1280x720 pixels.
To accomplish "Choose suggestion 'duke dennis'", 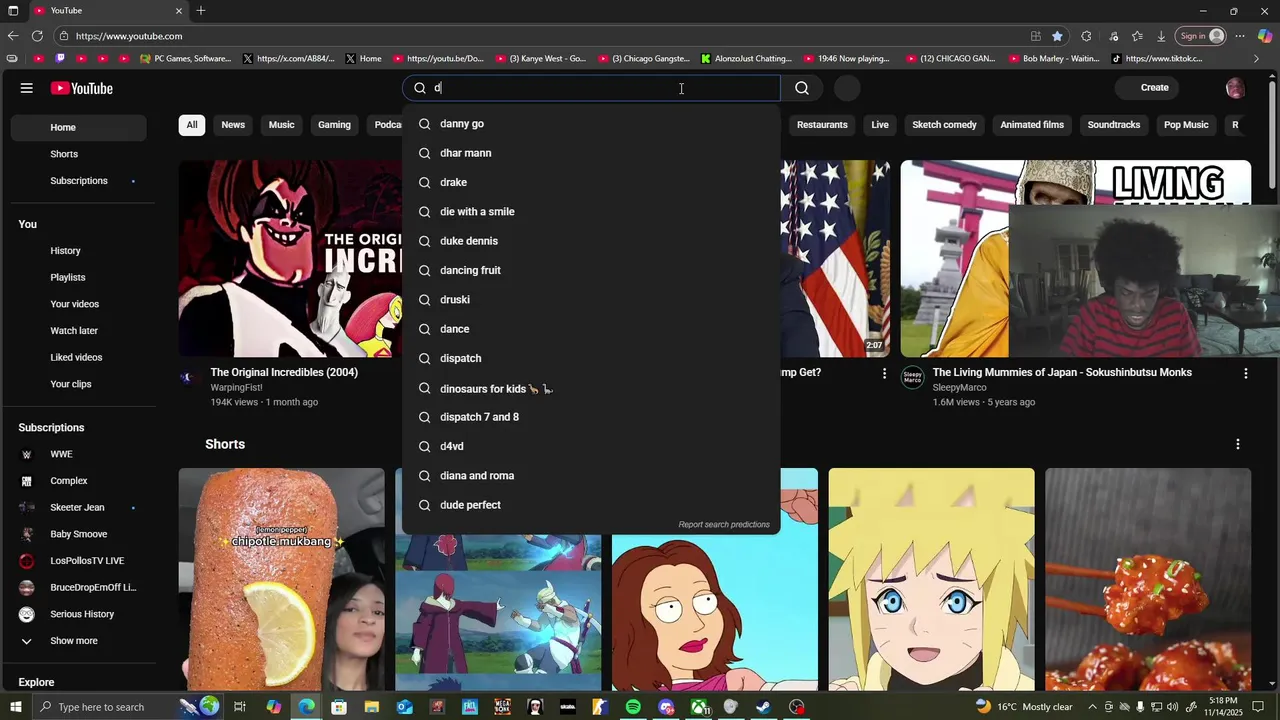I will click(590, 241).
